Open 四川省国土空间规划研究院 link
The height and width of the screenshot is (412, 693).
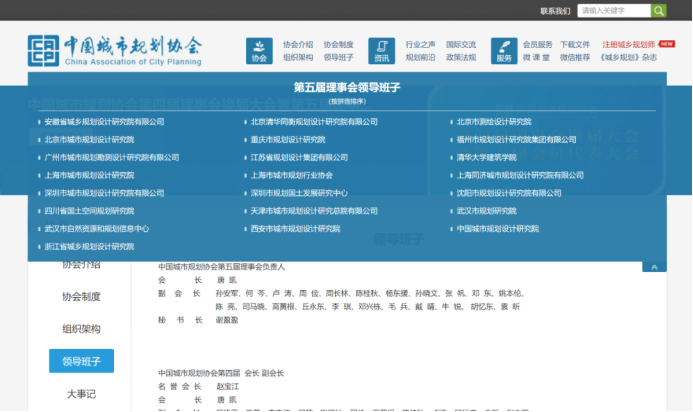[89, 211]
